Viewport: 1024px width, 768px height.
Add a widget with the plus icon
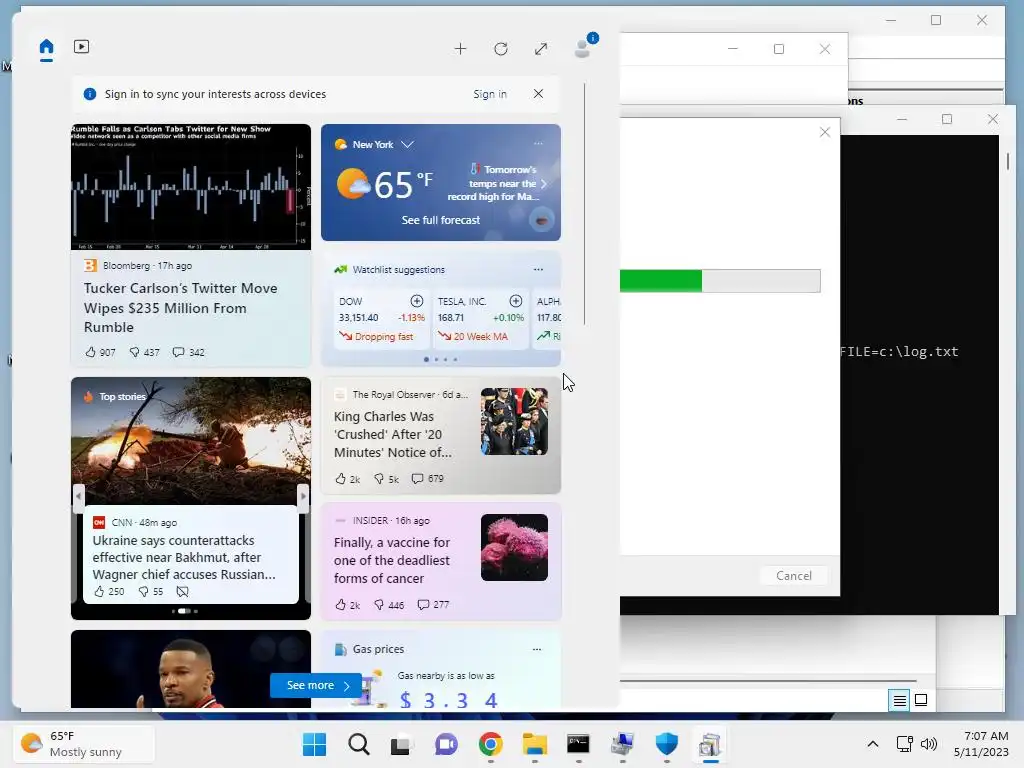pyautogui.click(x=460, y=49)
